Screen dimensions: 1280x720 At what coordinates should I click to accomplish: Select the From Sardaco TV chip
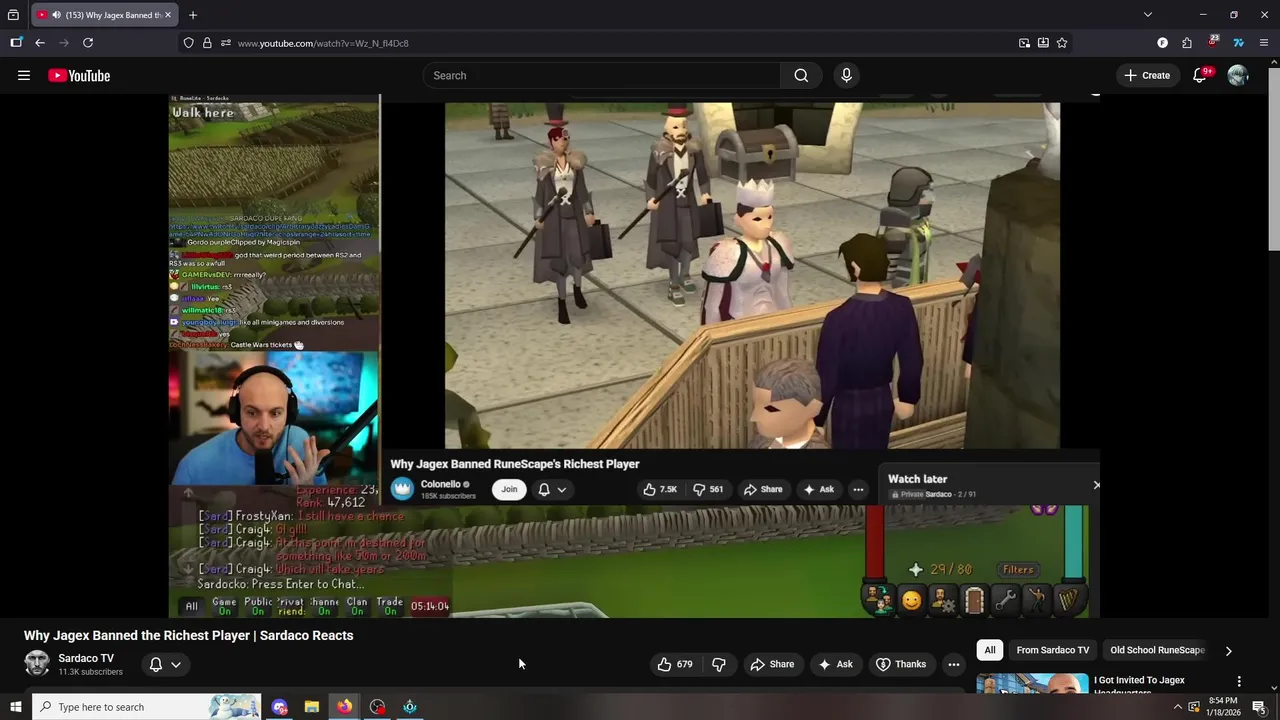click(1053, 650)
